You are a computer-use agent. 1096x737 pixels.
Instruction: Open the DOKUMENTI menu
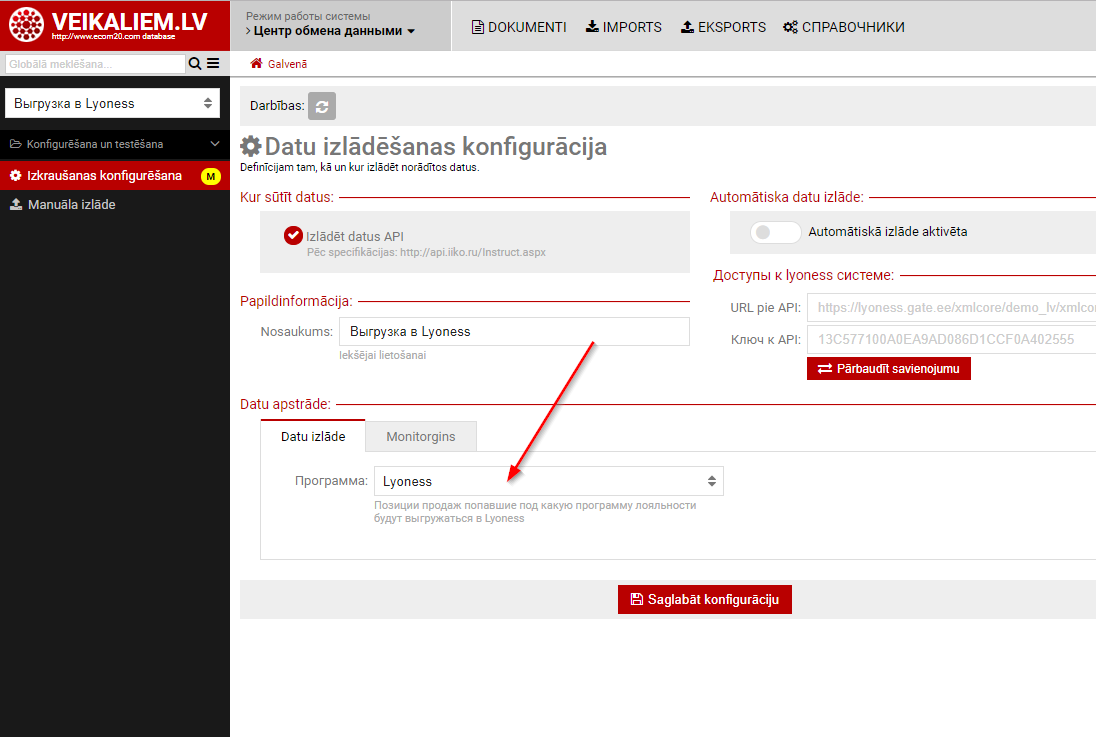click(x=519, y=27)
